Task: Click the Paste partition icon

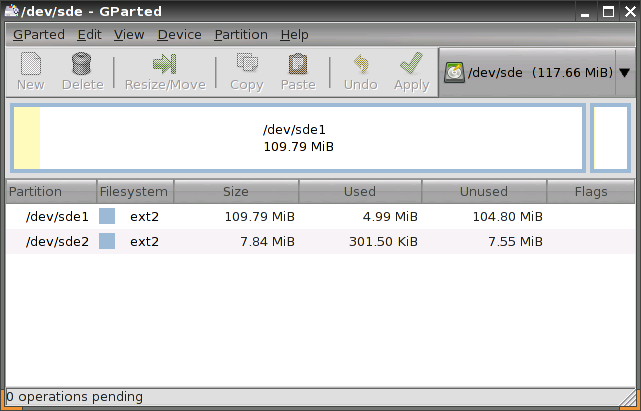Action: click(x=297, y=65)
